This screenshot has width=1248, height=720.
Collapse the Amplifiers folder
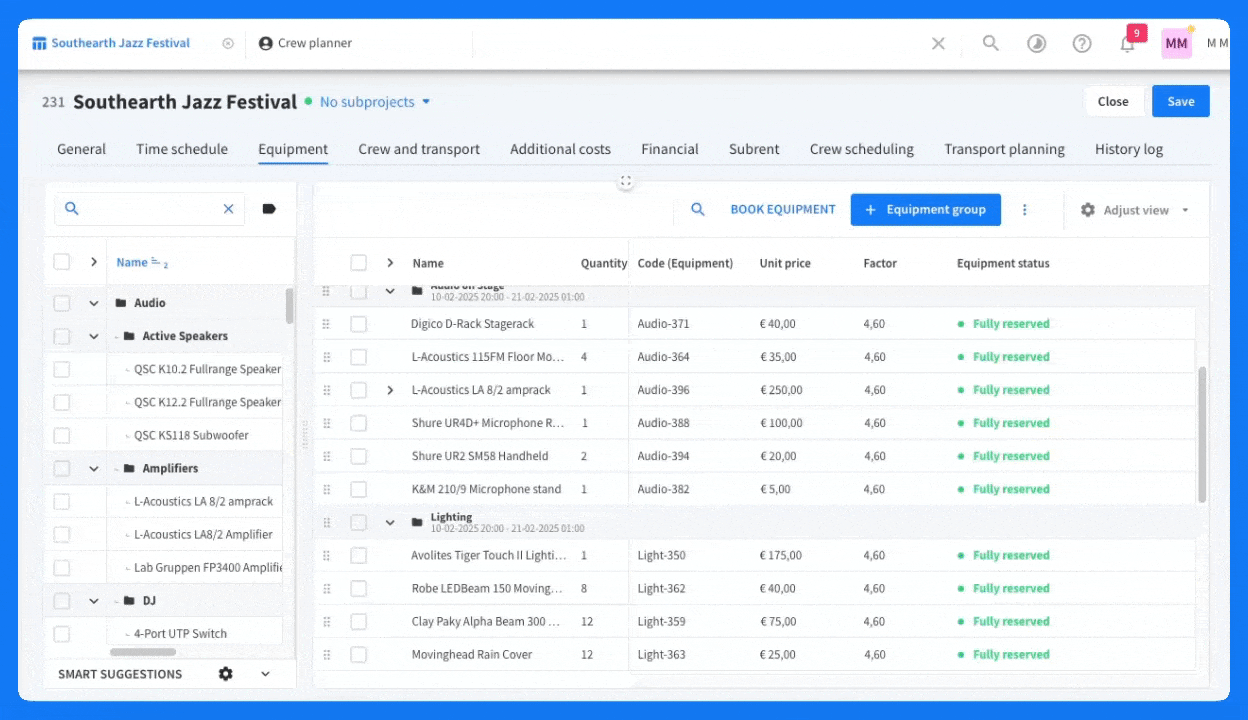coord(94,468)
